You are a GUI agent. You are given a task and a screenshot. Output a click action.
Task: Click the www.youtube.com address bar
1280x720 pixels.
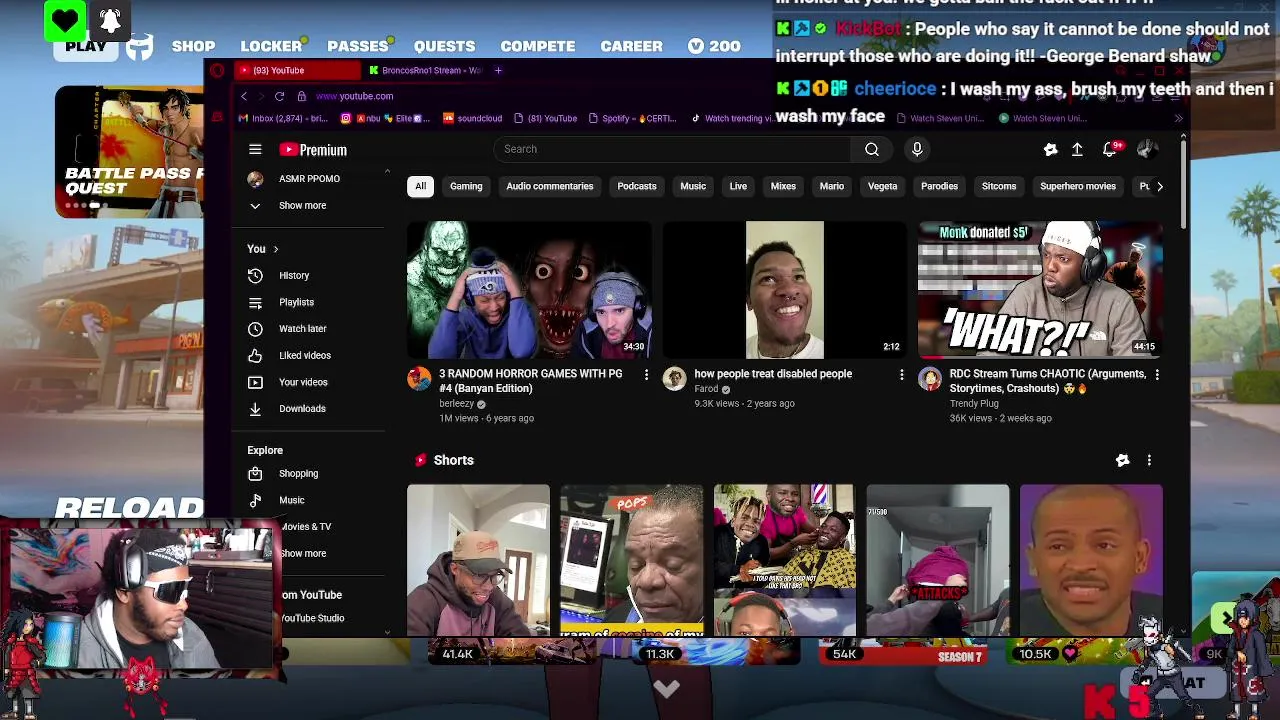(x=354, y=96)
